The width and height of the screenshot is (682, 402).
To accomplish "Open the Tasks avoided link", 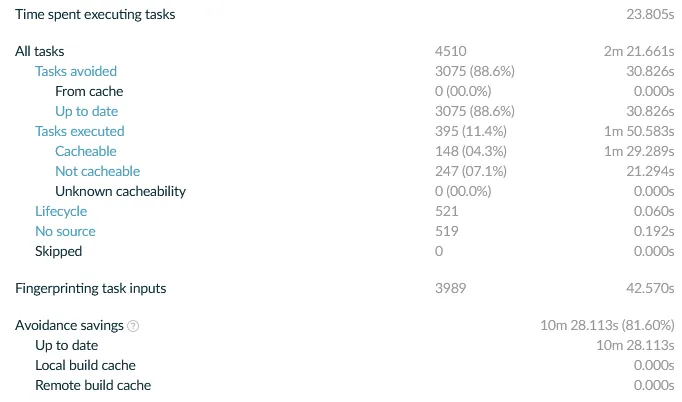I will coord(76,71).
